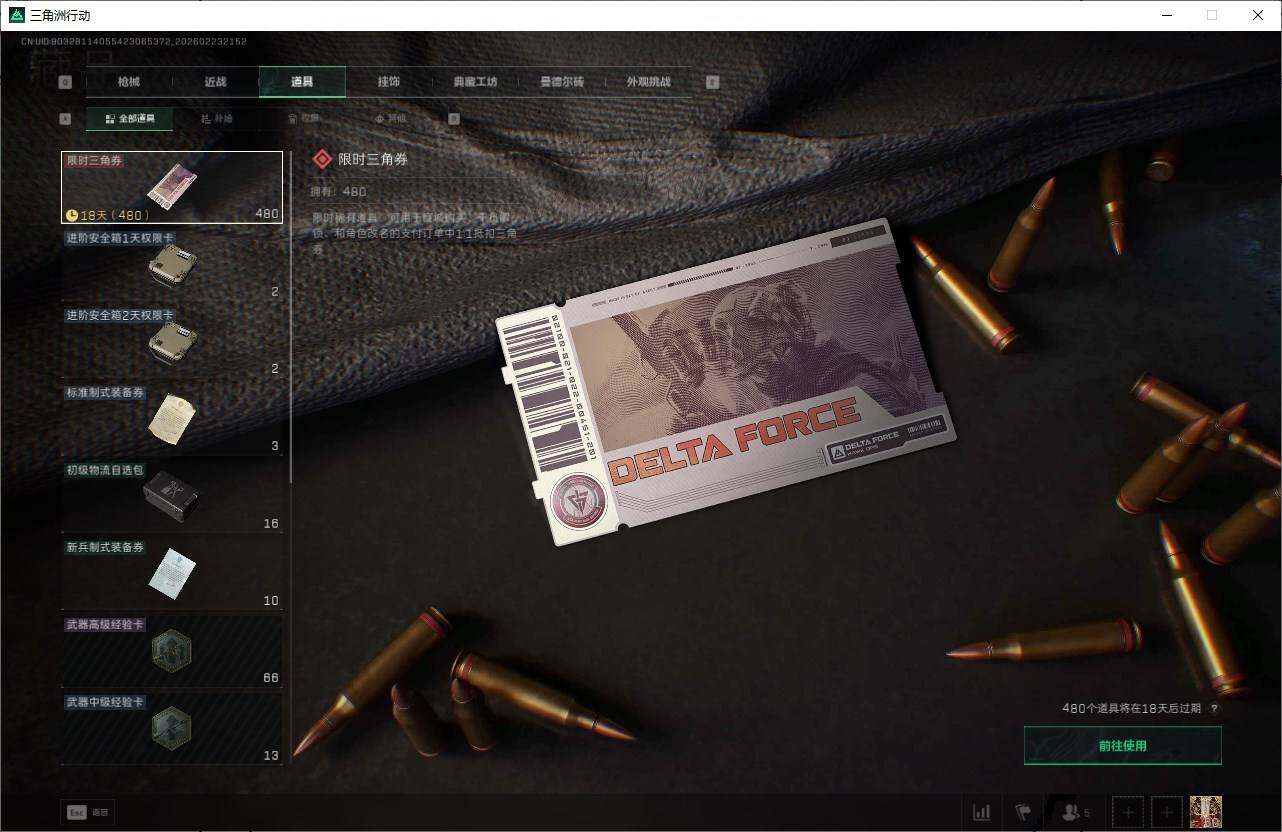The width and height of the screenshot is (1282, 832).
Task: Add teammate via second plus slot
Action: coord(1166,812)
